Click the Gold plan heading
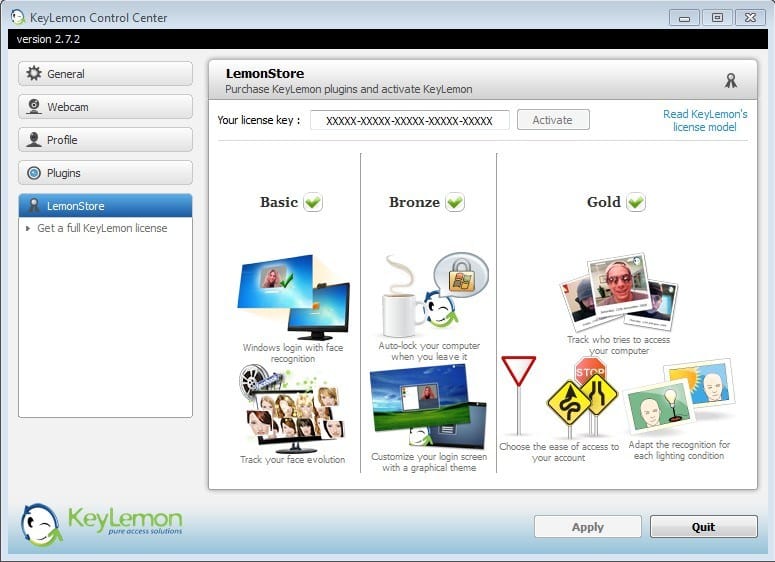The height and width of the screenshot is (562, 775). (x=603, y=202)
